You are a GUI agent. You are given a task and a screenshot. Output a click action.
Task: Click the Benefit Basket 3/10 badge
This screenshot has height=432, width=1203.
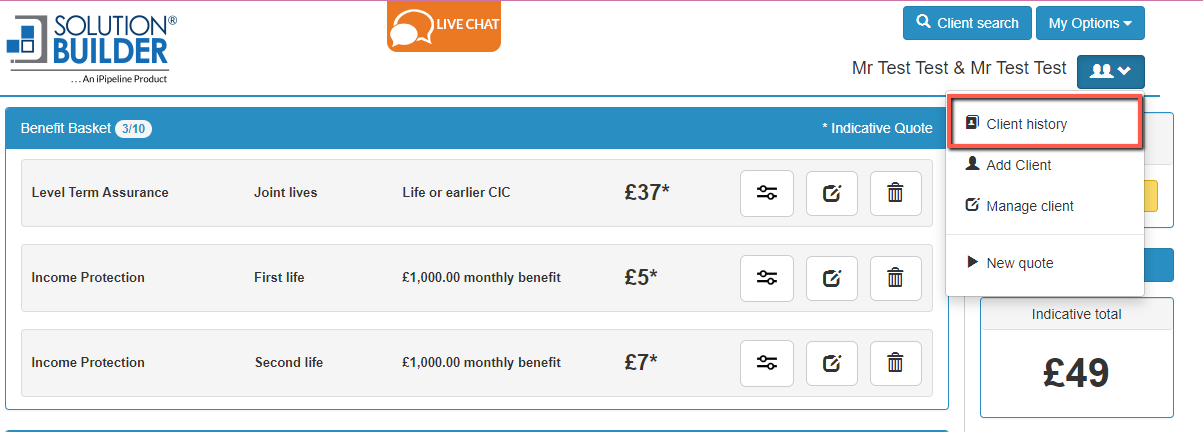(x=133, y=128)
